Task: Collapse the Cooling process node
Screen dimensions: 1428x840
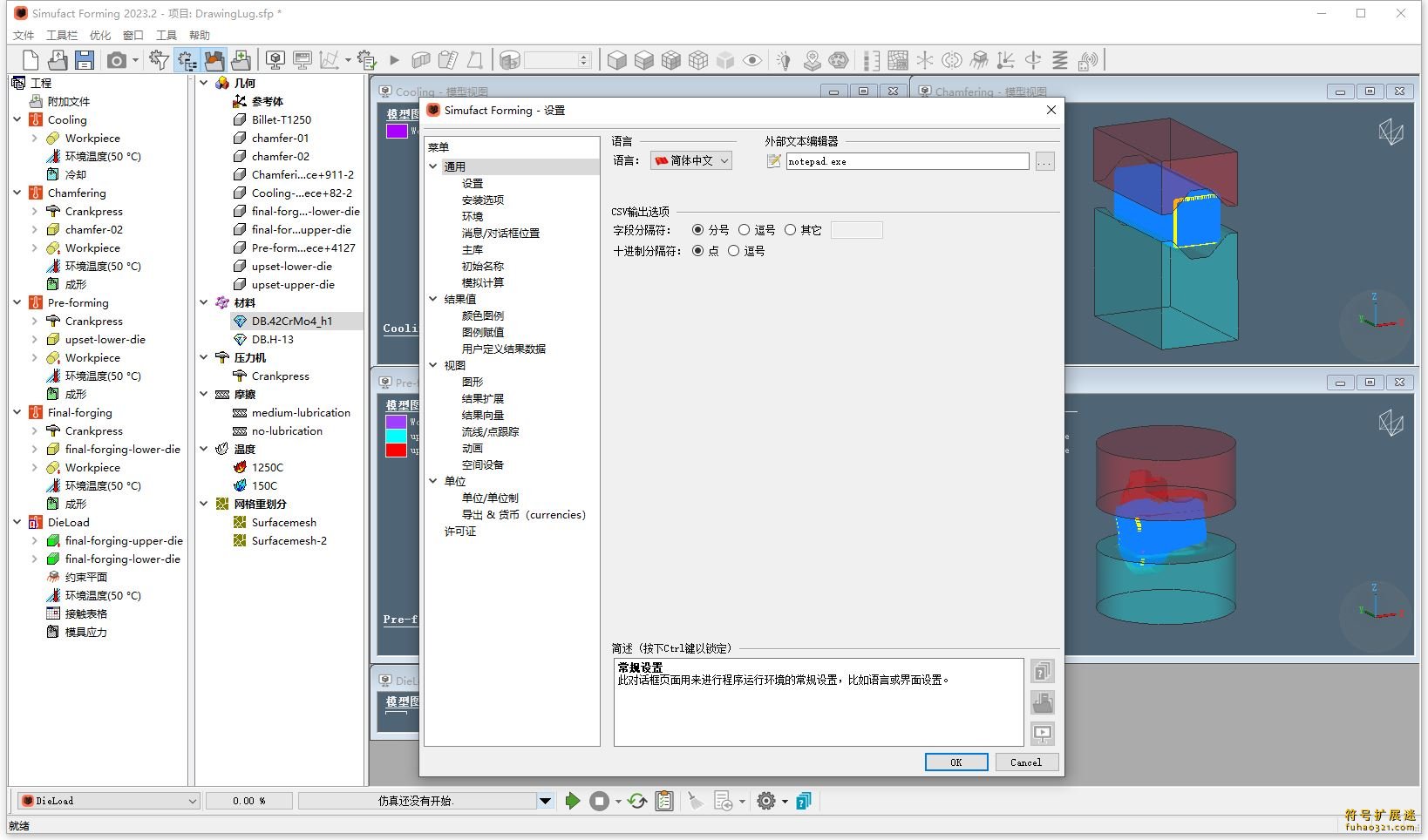Action: (x=17, y=119)
